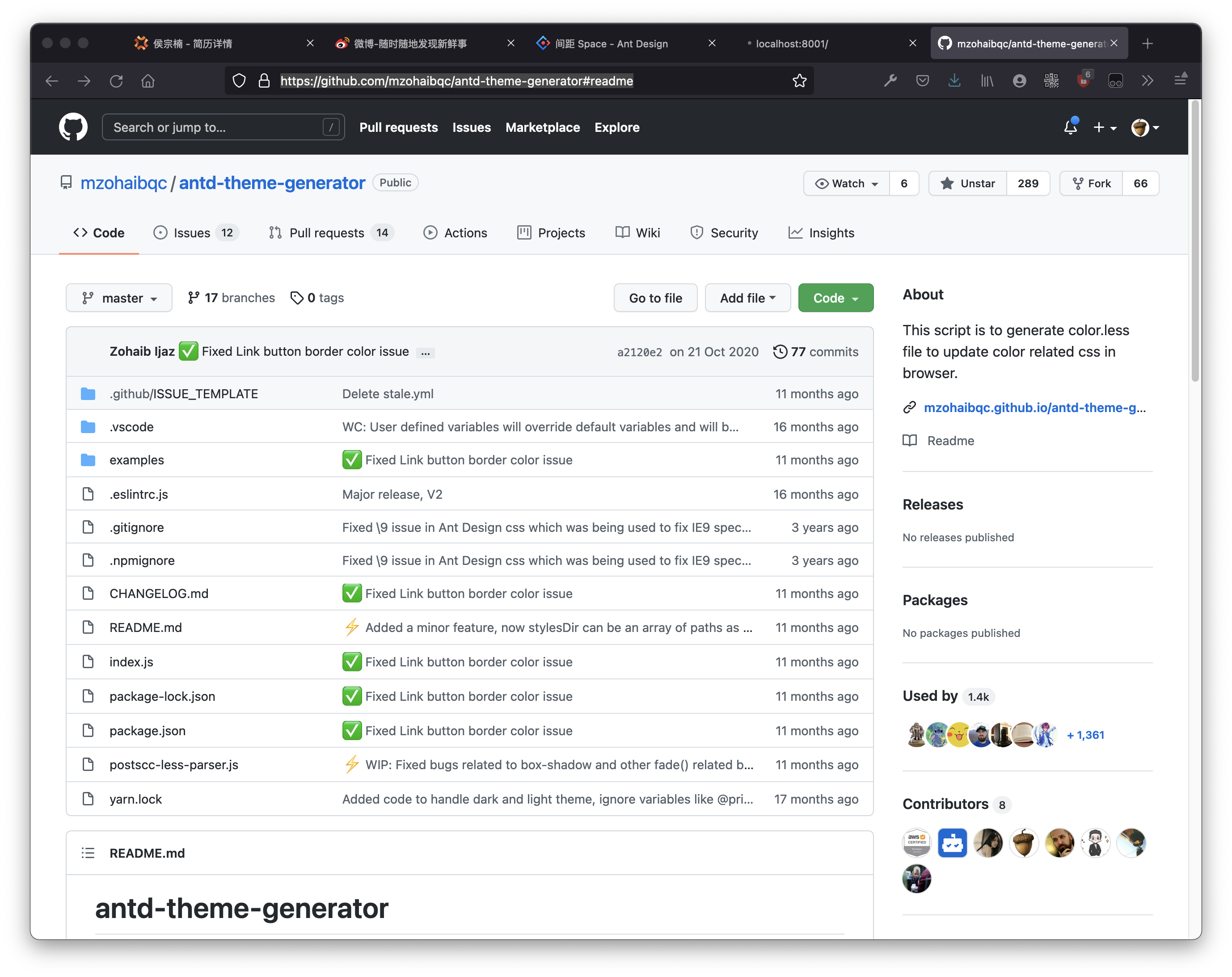Click the commits history clock icon
This screenshot has height=977, width=1232.
[x=780, y=351]
